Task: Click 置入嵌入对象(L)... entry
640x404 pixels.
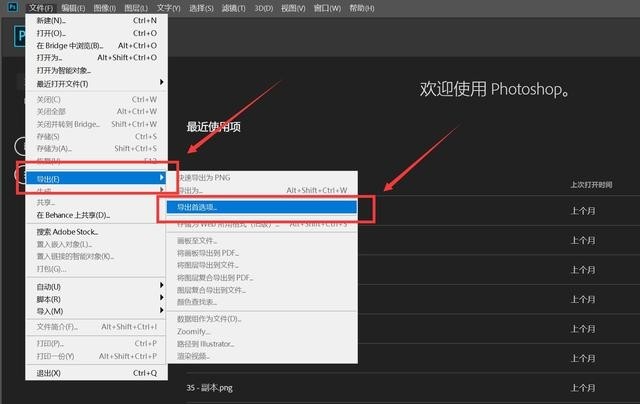Action: (96, 244)
